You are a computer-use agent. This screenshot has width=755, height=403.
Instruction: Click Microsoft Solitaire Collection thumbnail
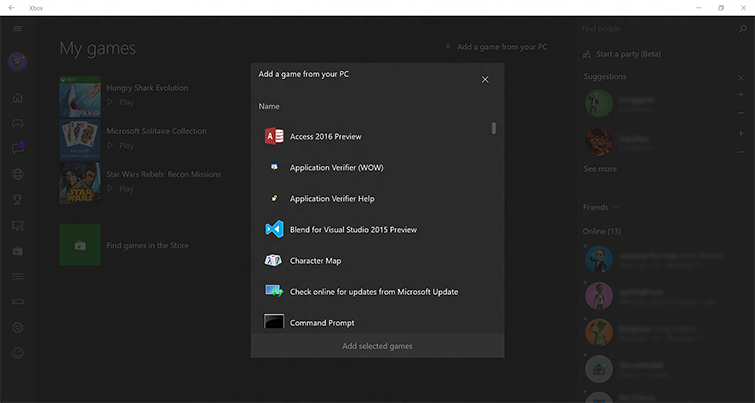[80, 140]
